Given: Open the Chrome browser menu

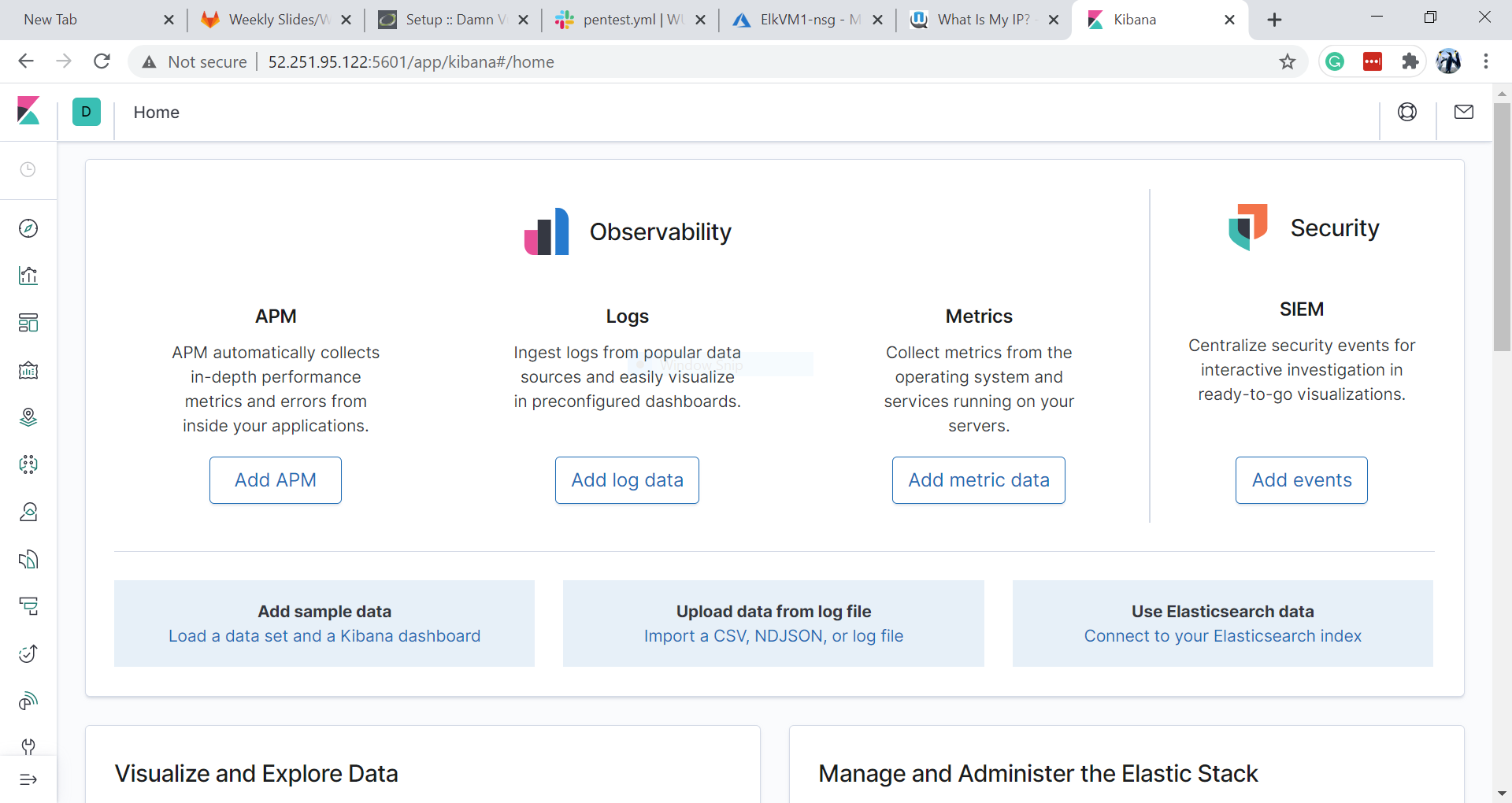Looking at the screenshot, I should tap(1487, 61).
